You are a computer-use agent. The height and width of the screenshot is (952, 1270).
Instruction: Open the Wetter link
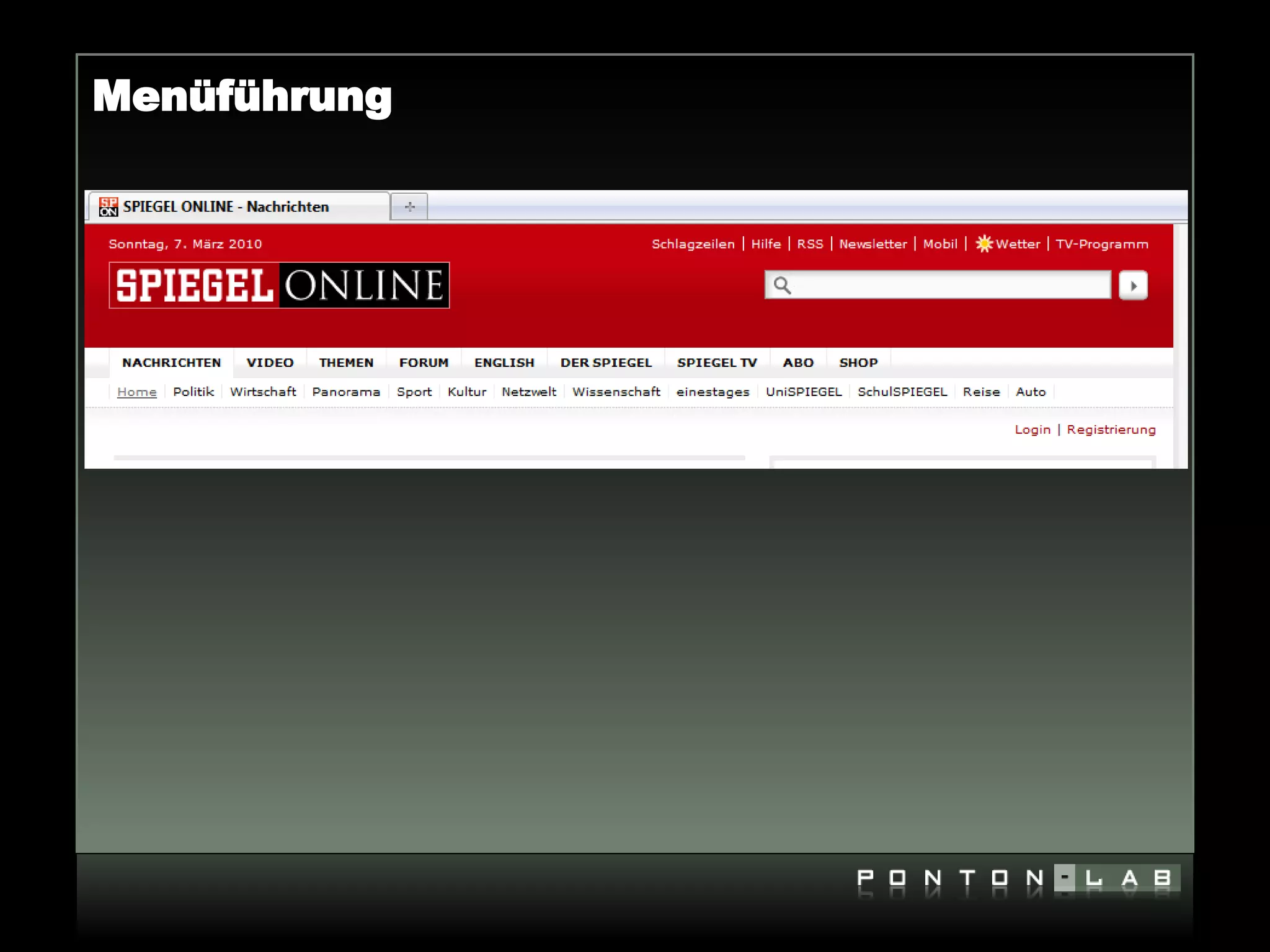(1018, 244)
